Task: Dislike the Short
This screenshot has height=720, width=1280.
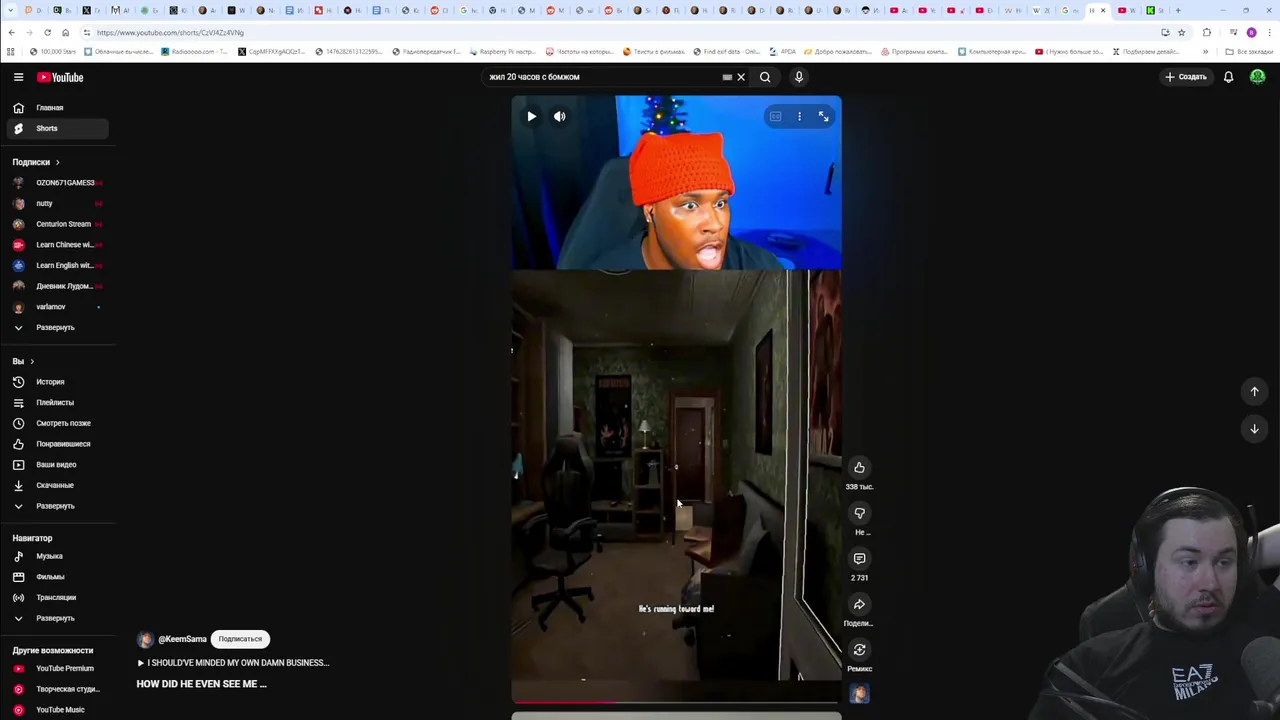Action: pyautogui.click(x=859, y=513)
